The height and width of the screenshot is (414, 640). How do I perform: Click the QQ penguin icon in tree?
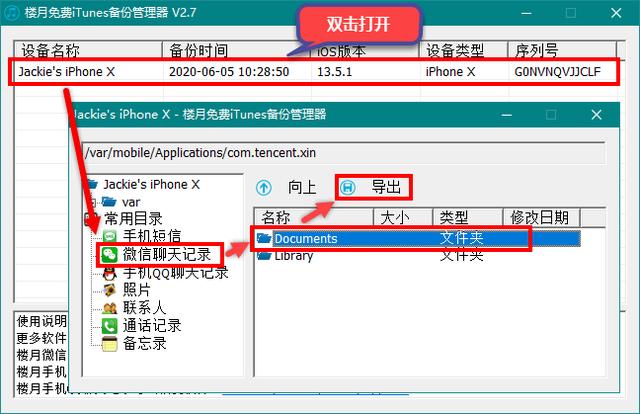[109, 273]
